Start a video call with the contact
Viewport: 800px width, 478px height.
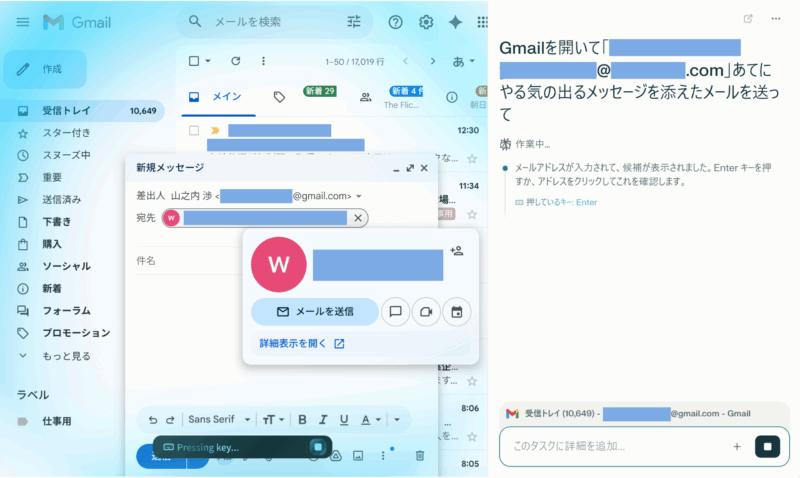426,312
